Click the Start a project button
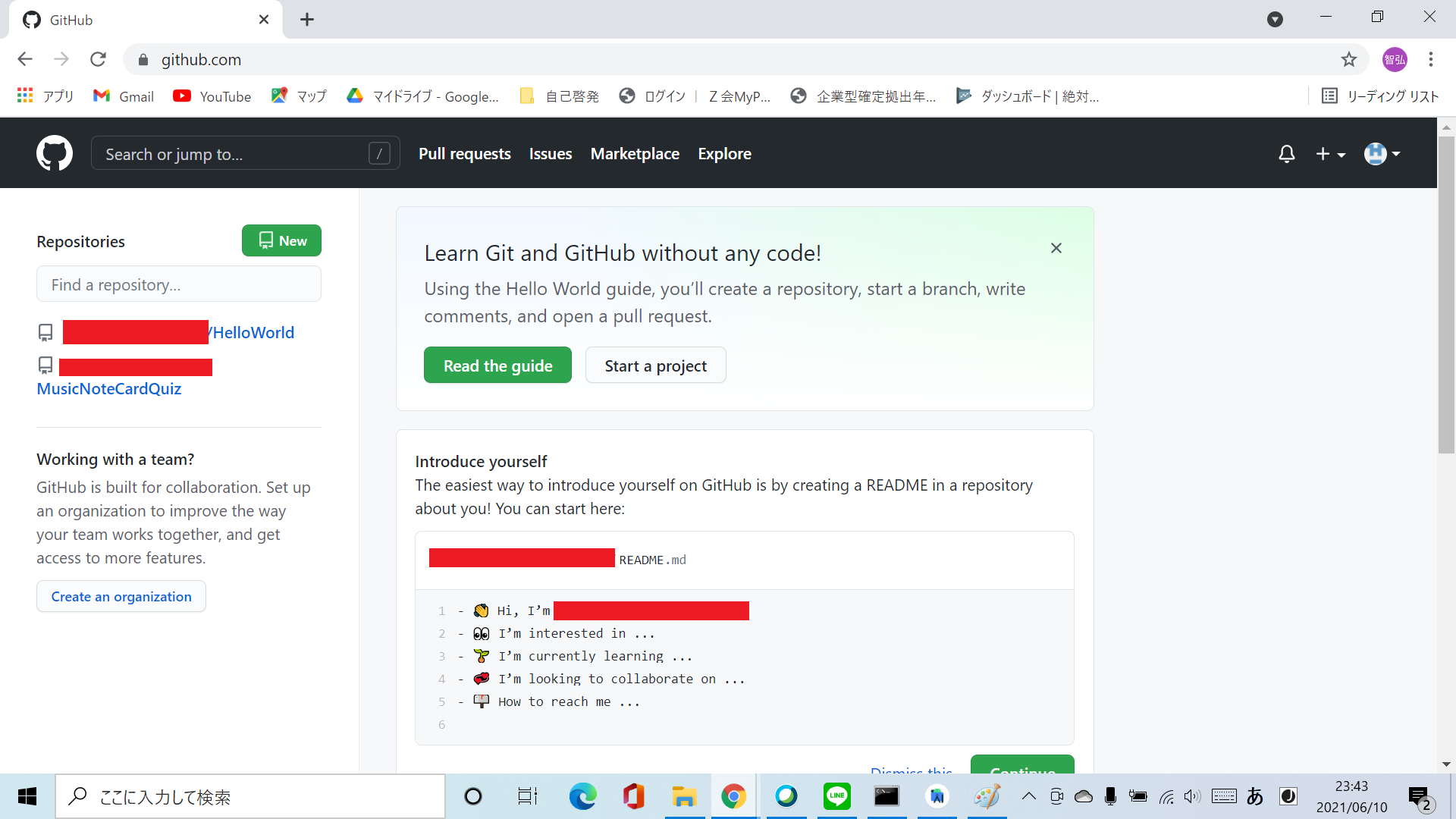The height and width of the screenshot is (819, 1456). (x=655, y=366)
